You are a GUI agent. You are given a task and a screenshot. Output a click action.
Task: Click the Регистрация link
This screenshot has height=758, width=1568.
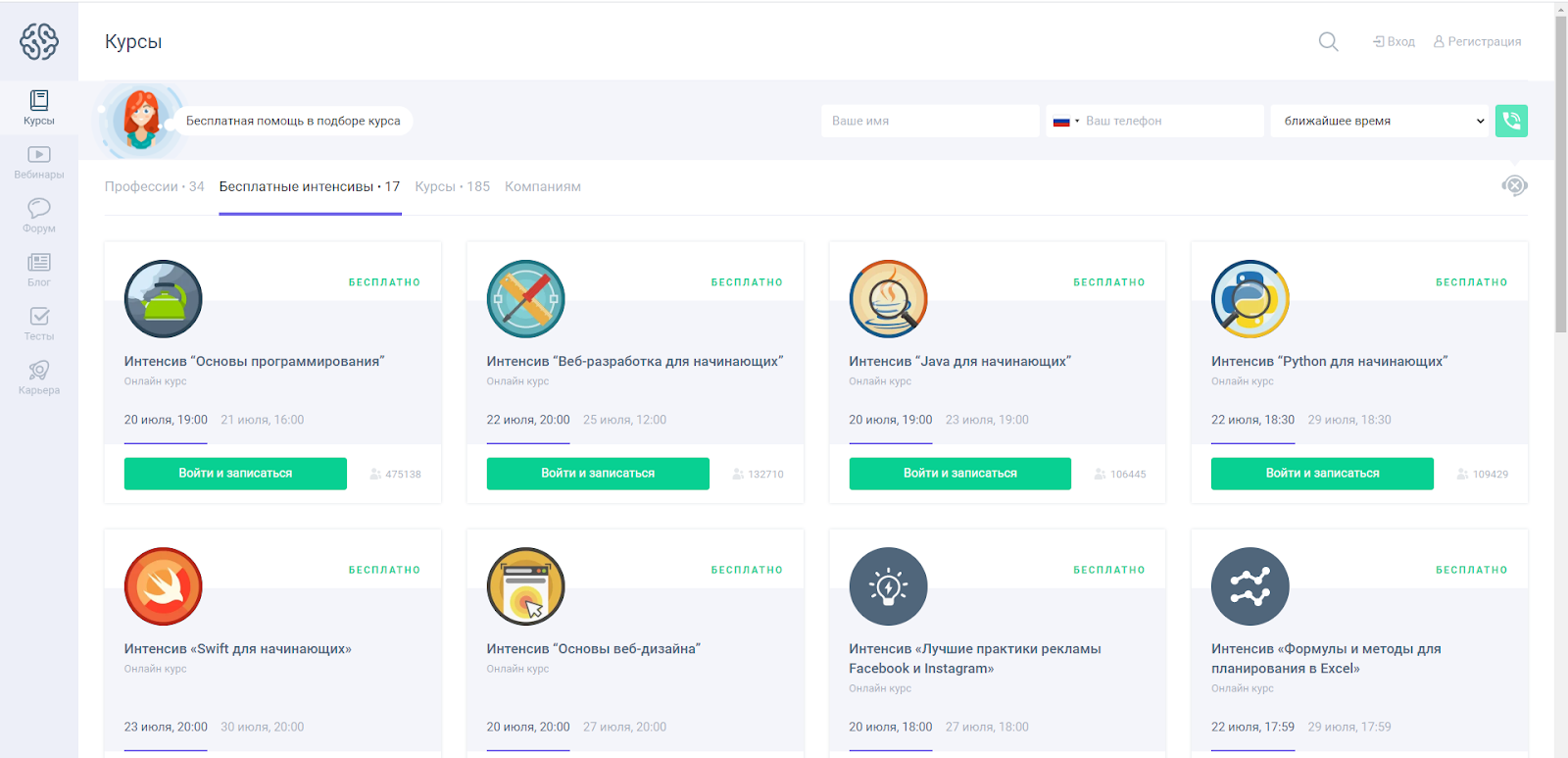pos(1478,41)
